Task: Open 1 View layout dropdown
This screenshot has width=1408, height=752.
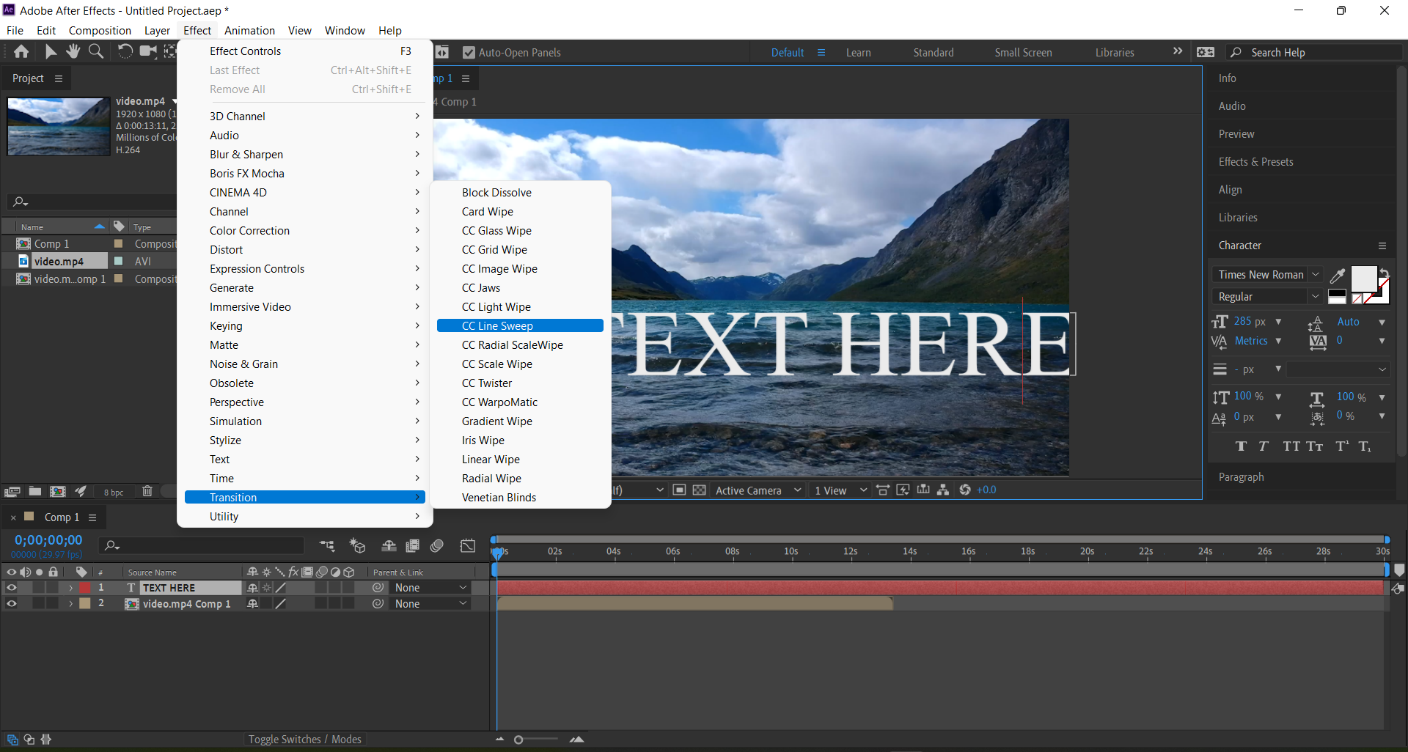Action: (x=840, y=490)
